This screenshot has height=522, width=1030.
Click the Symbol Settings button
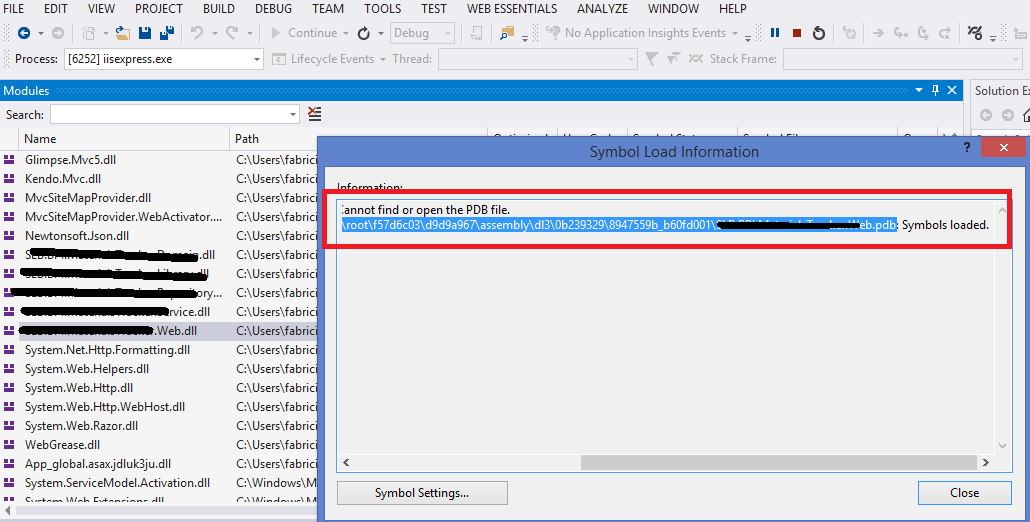[x=422, y=492]
